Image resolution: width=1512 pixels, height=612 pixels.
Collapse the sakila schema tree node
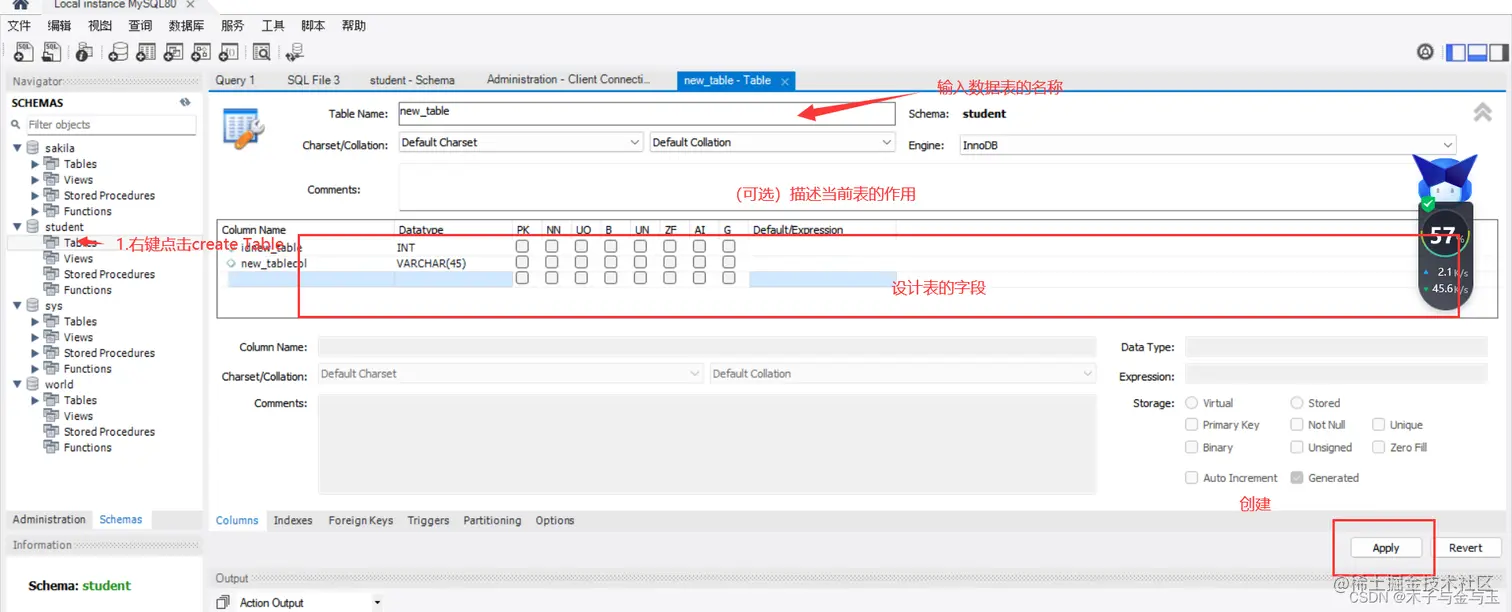[x=17, y=148]
